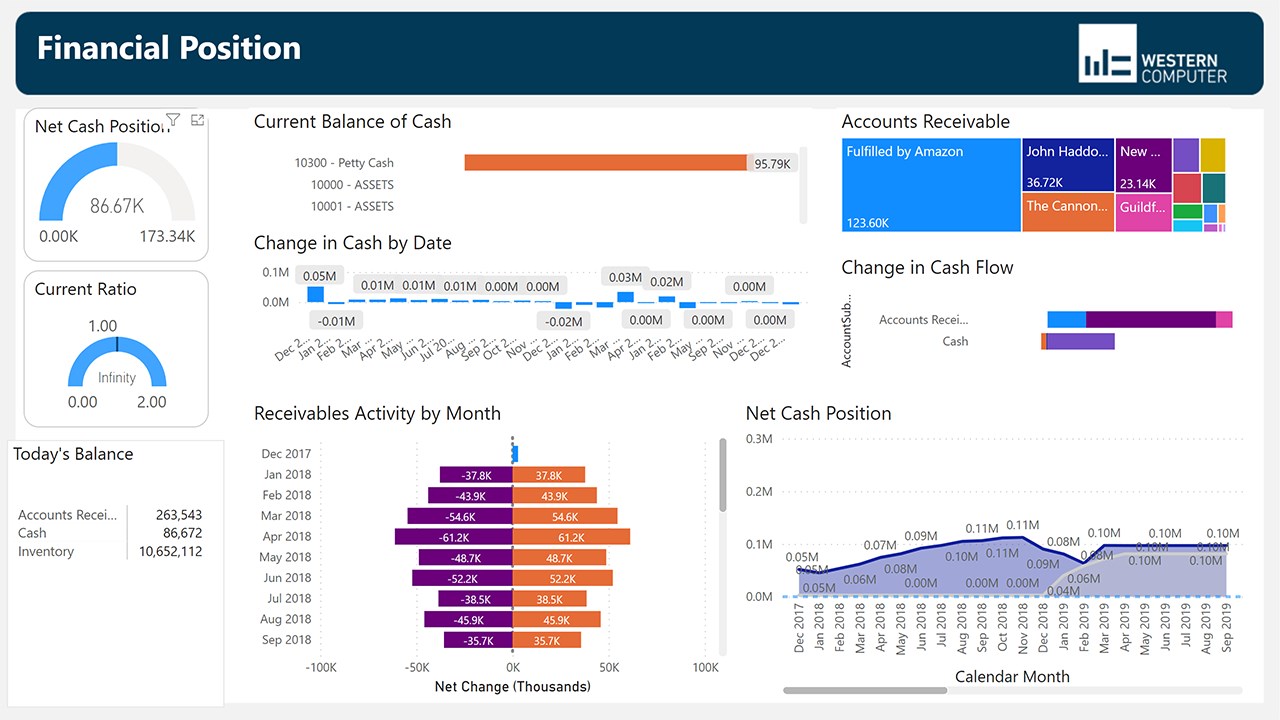This screenshot has height=720, width=1280.
Task: Click the 263,543 balance value
Action: coord(179,515)
